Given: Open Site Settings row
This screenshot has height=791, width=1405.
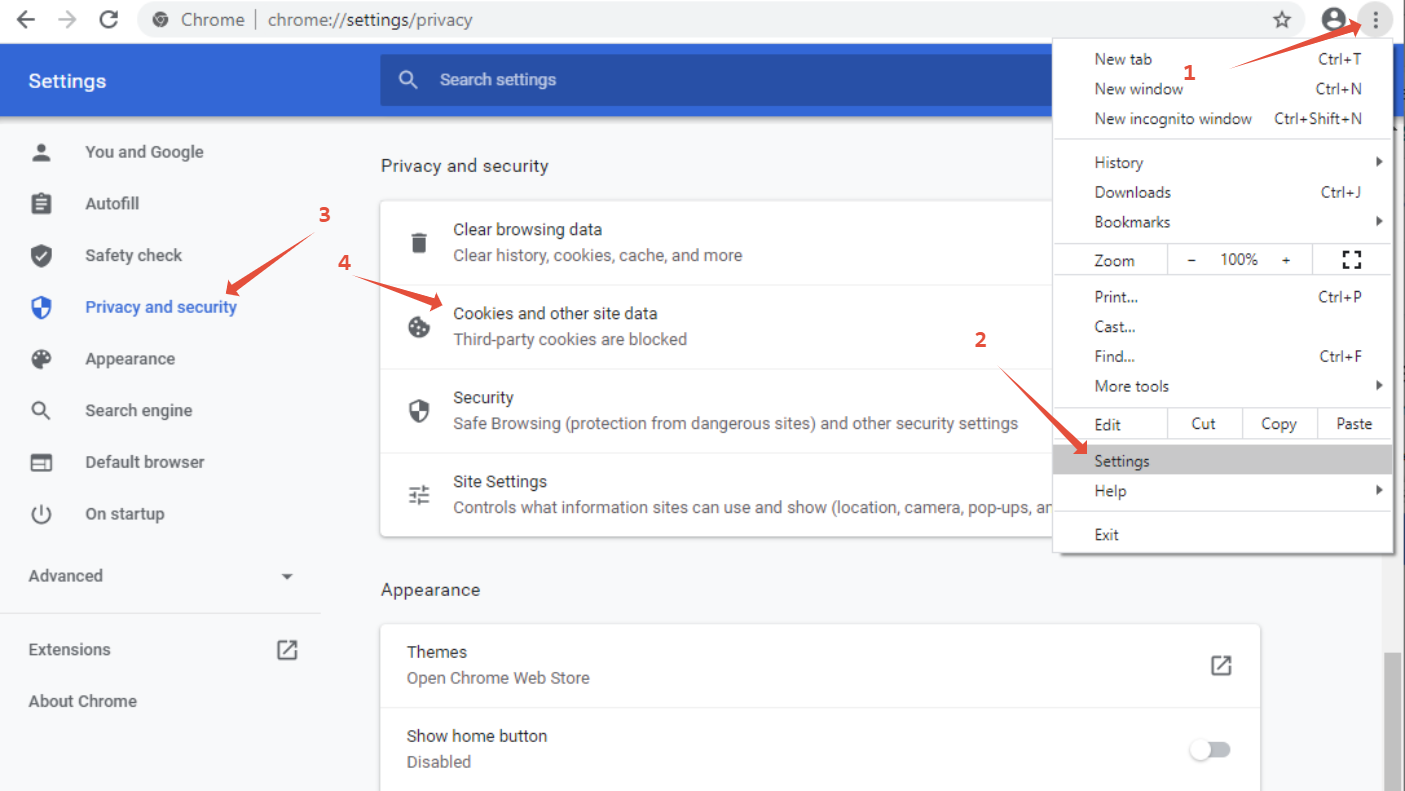Looking at the screenshot, I should tap(716, 495).
